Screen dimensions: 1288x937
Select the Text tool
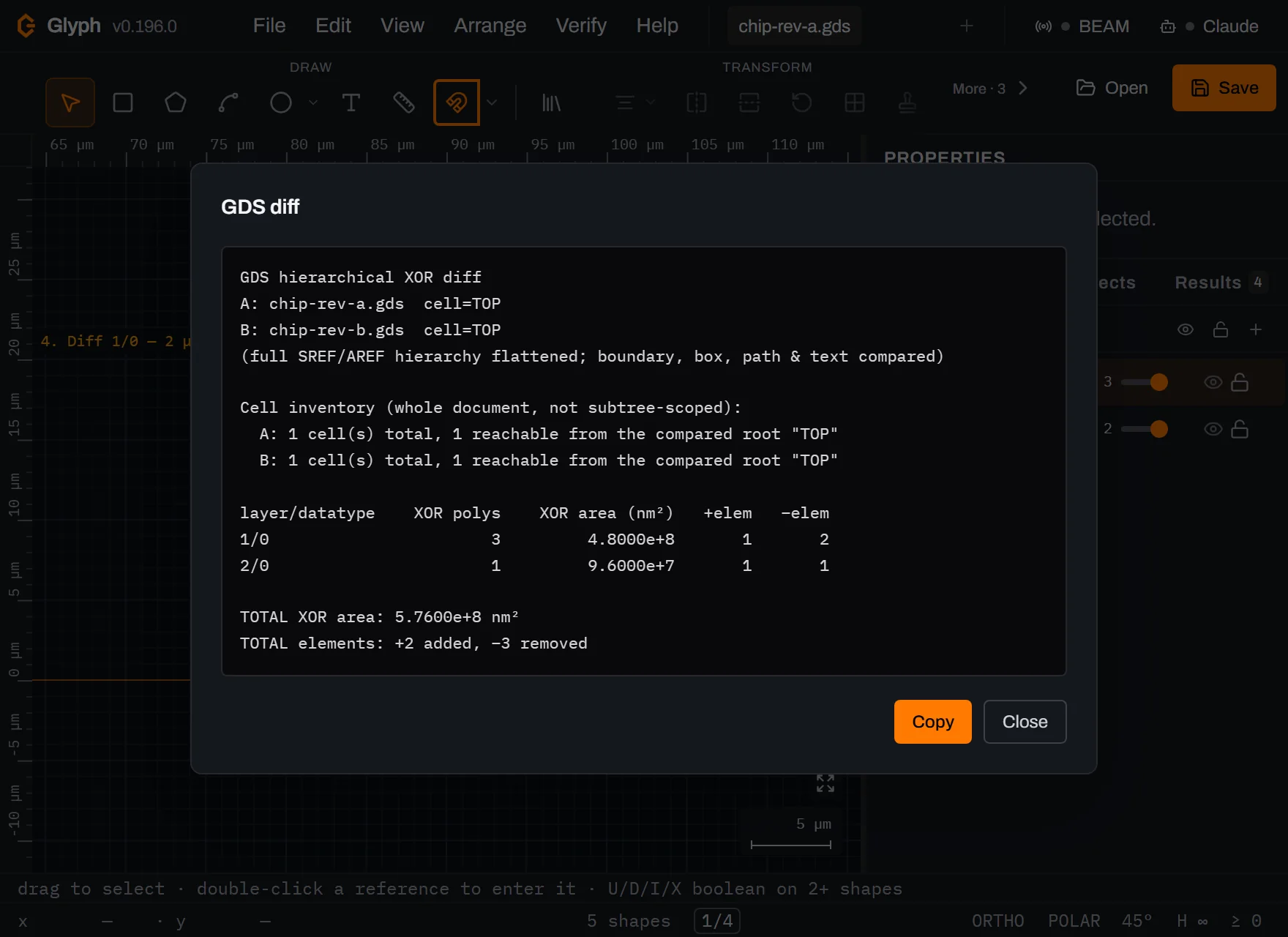(x=351, y=102)
